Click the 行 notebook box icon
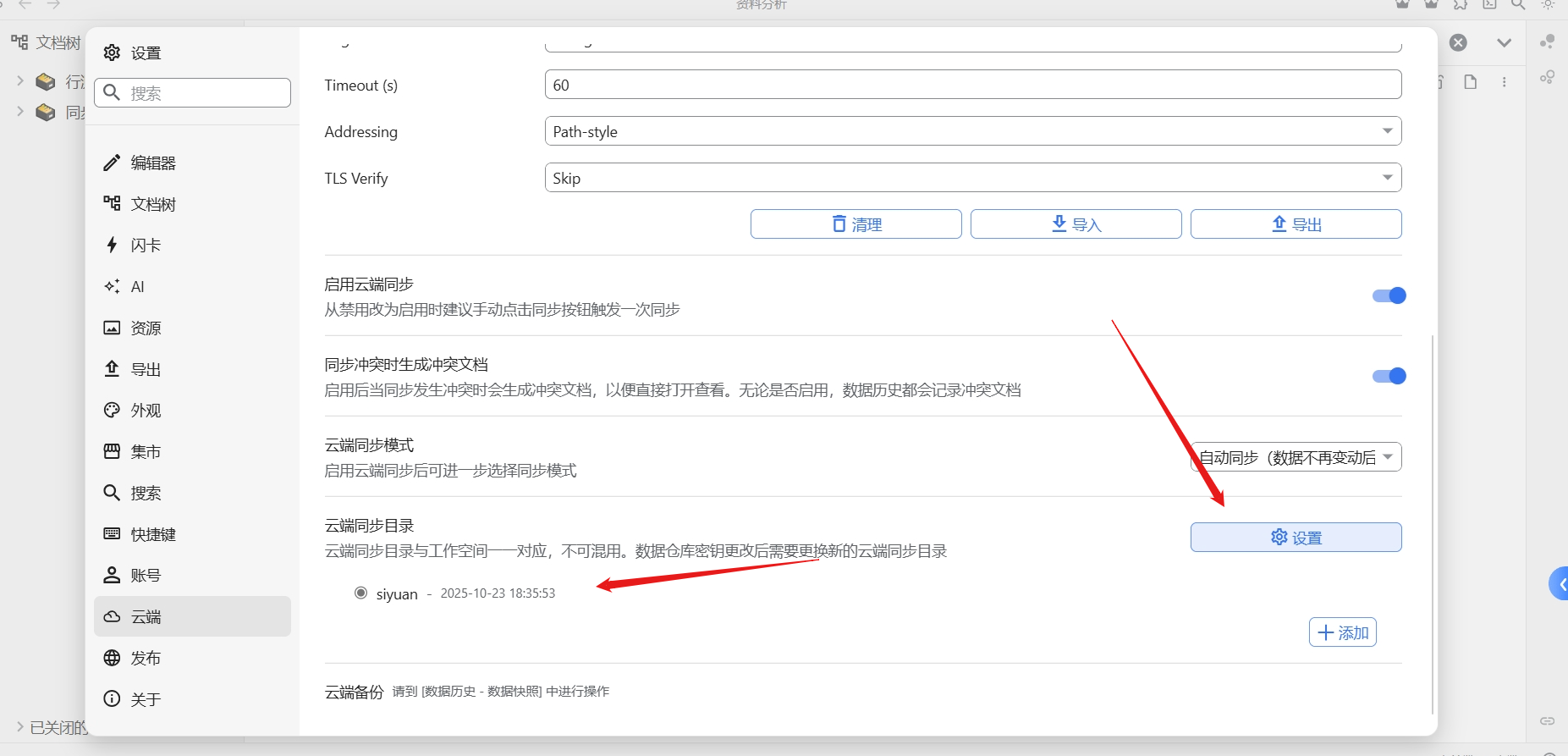Screen dimensions: 1568x756 point(46,81)
